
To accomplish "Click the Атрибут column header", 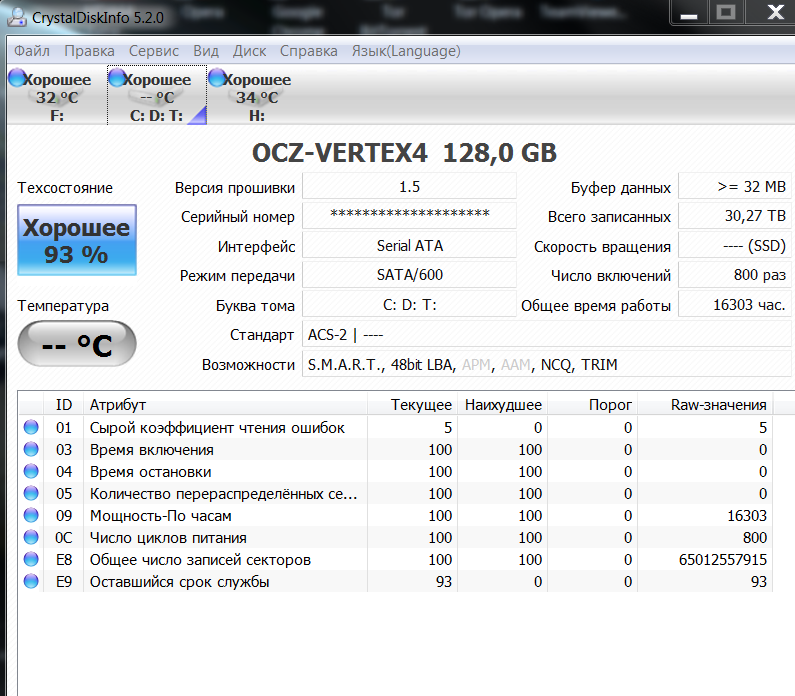I will tap(225, 405).
